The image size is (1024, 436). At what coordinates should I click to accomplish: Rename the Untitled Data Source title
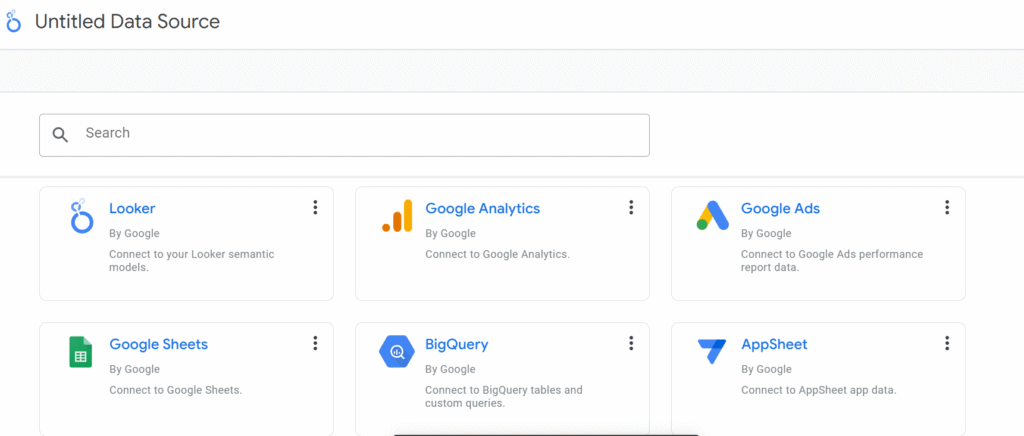(x=127, y=22)
